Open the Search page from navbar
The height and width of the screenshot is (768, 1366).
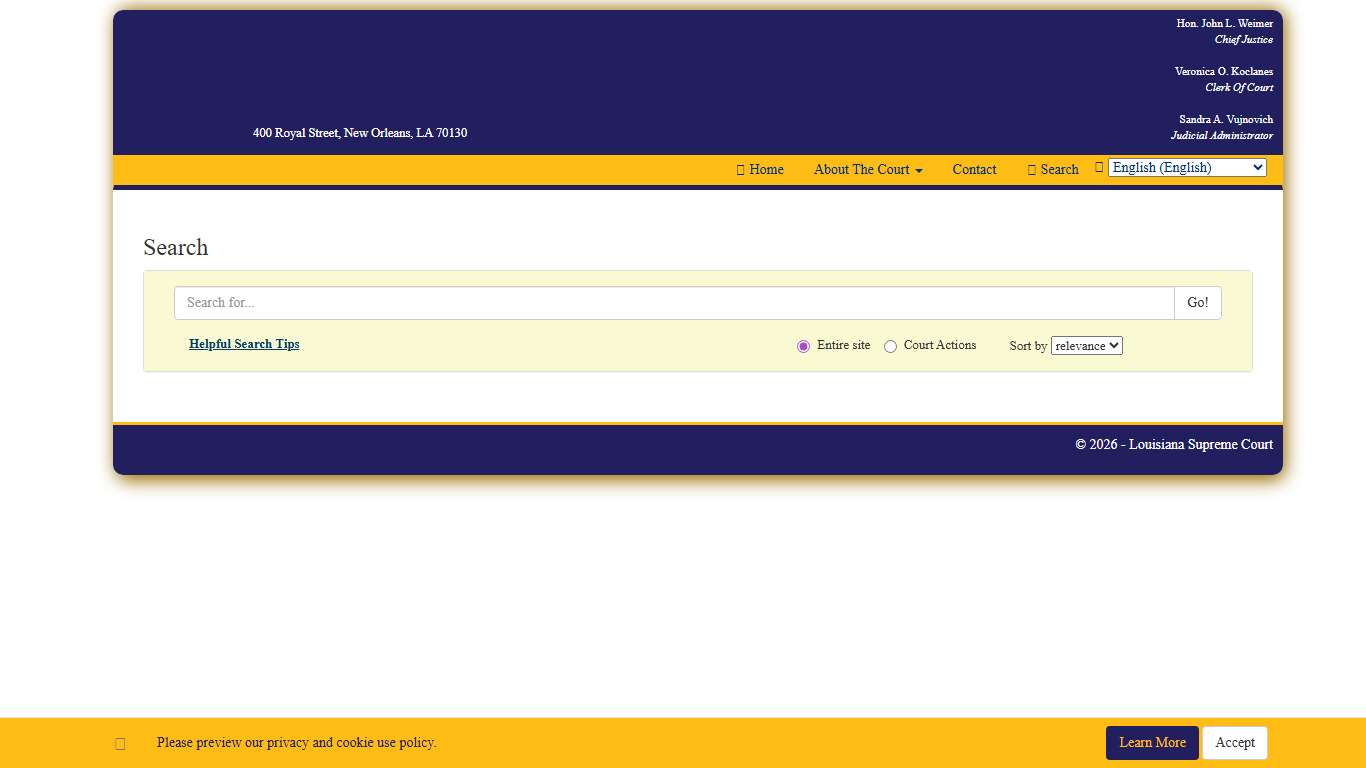(x=1058, y=169)
